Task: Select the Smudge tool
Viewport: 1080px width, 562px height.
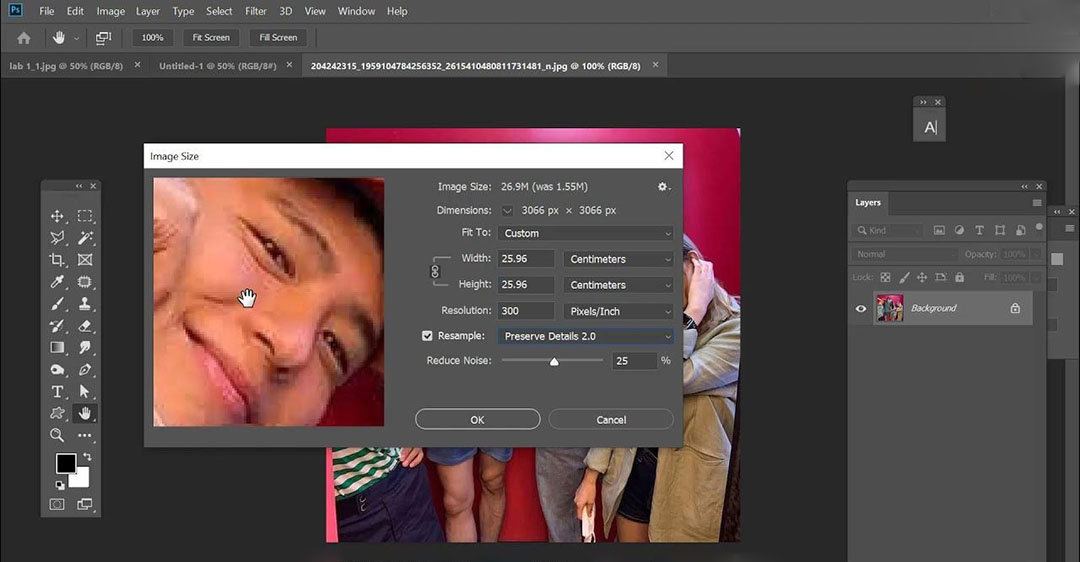Action: click(x=85, y=348)
